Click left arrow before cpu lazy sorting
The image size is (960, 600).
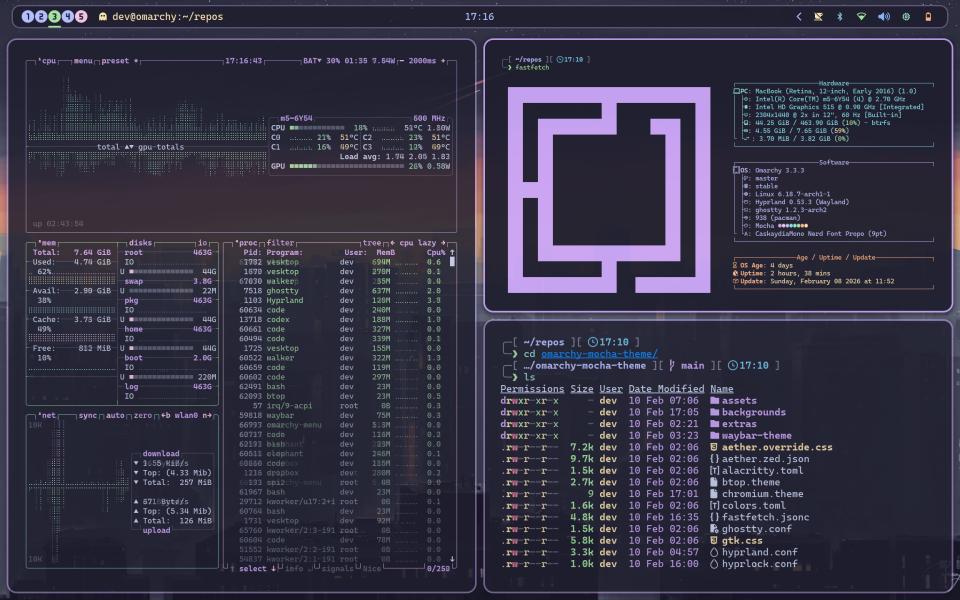click(x=392, y=243)
